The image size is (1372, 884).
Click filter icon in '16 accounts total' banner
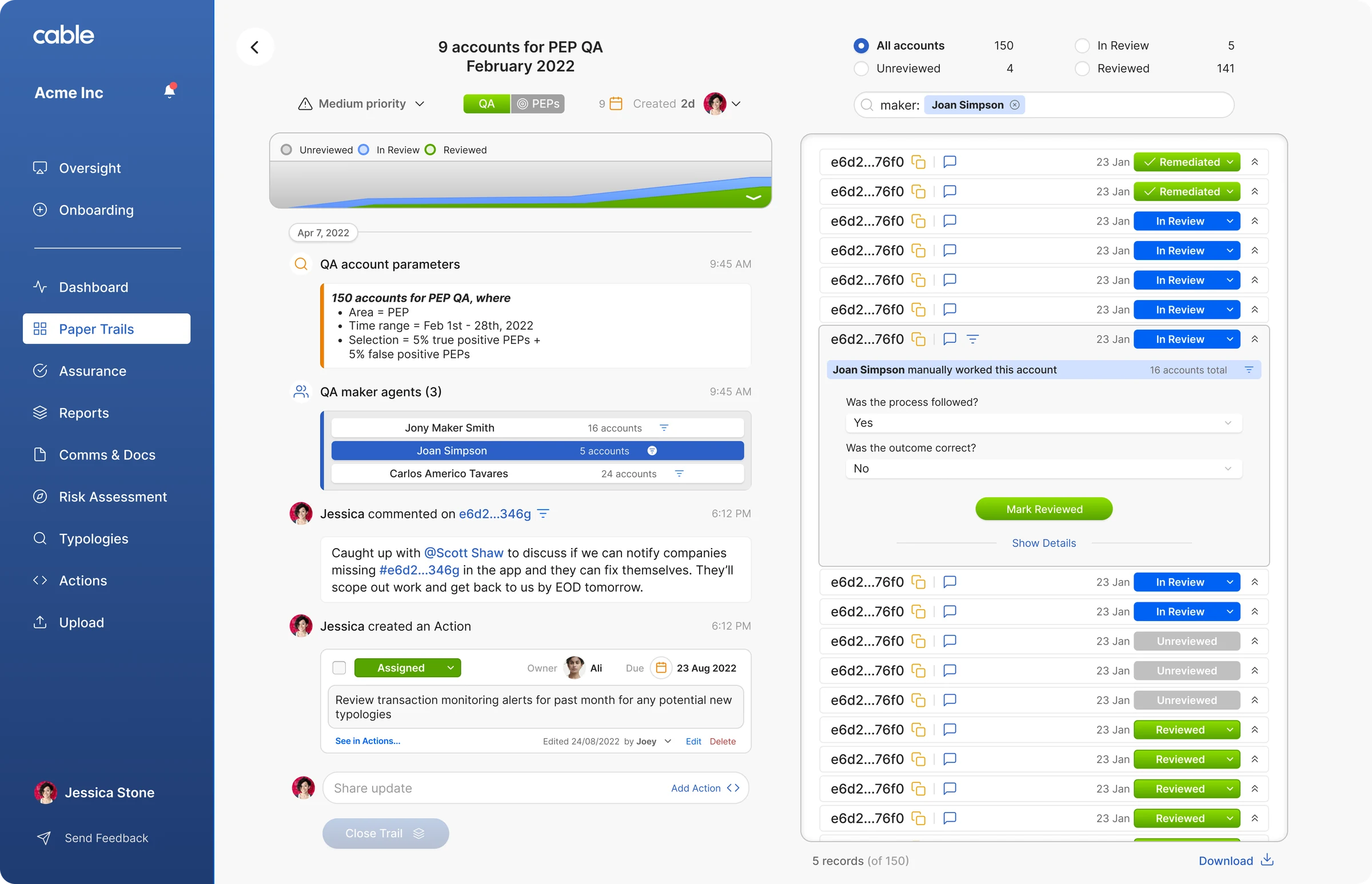click(x=1249, y=370)
